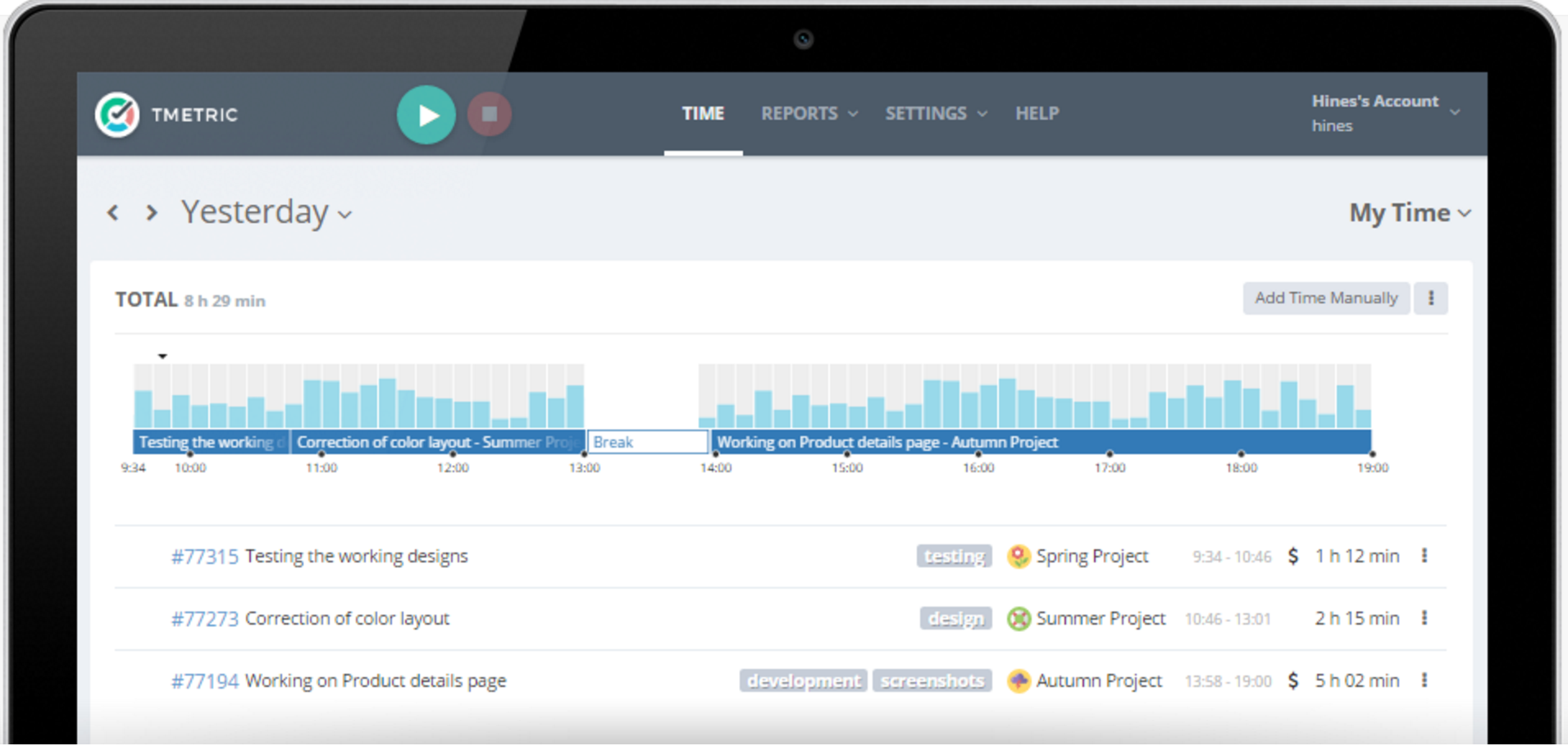Open task link #77194

[x=204, y=681]
